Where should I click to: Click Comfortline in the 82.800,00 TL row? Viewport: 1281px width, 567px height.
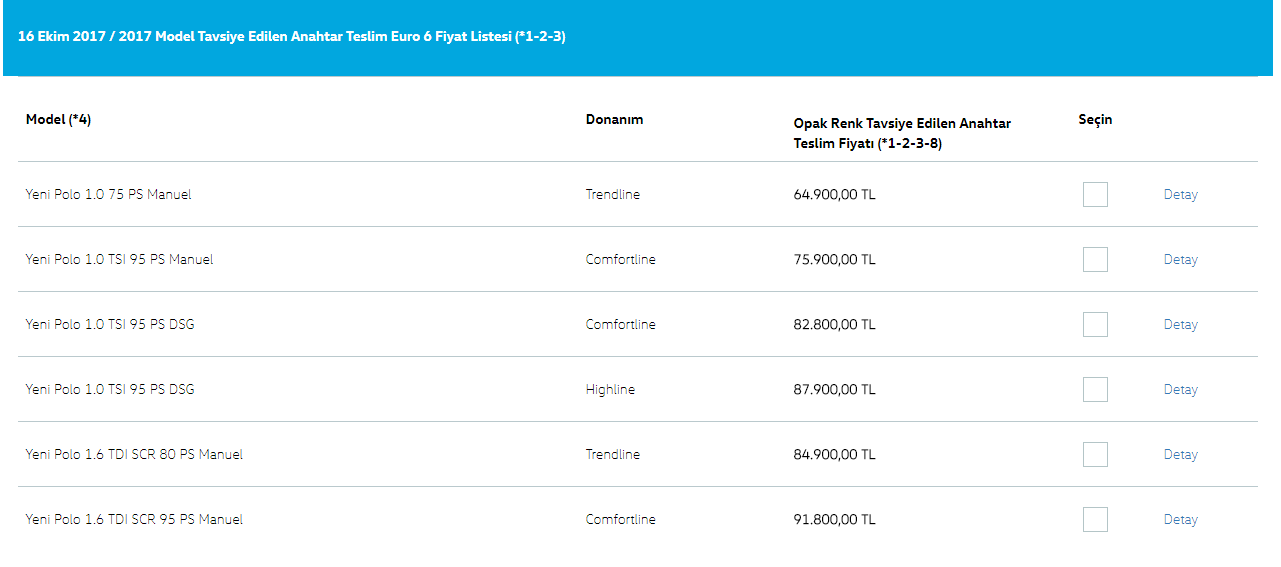[621, 325]
